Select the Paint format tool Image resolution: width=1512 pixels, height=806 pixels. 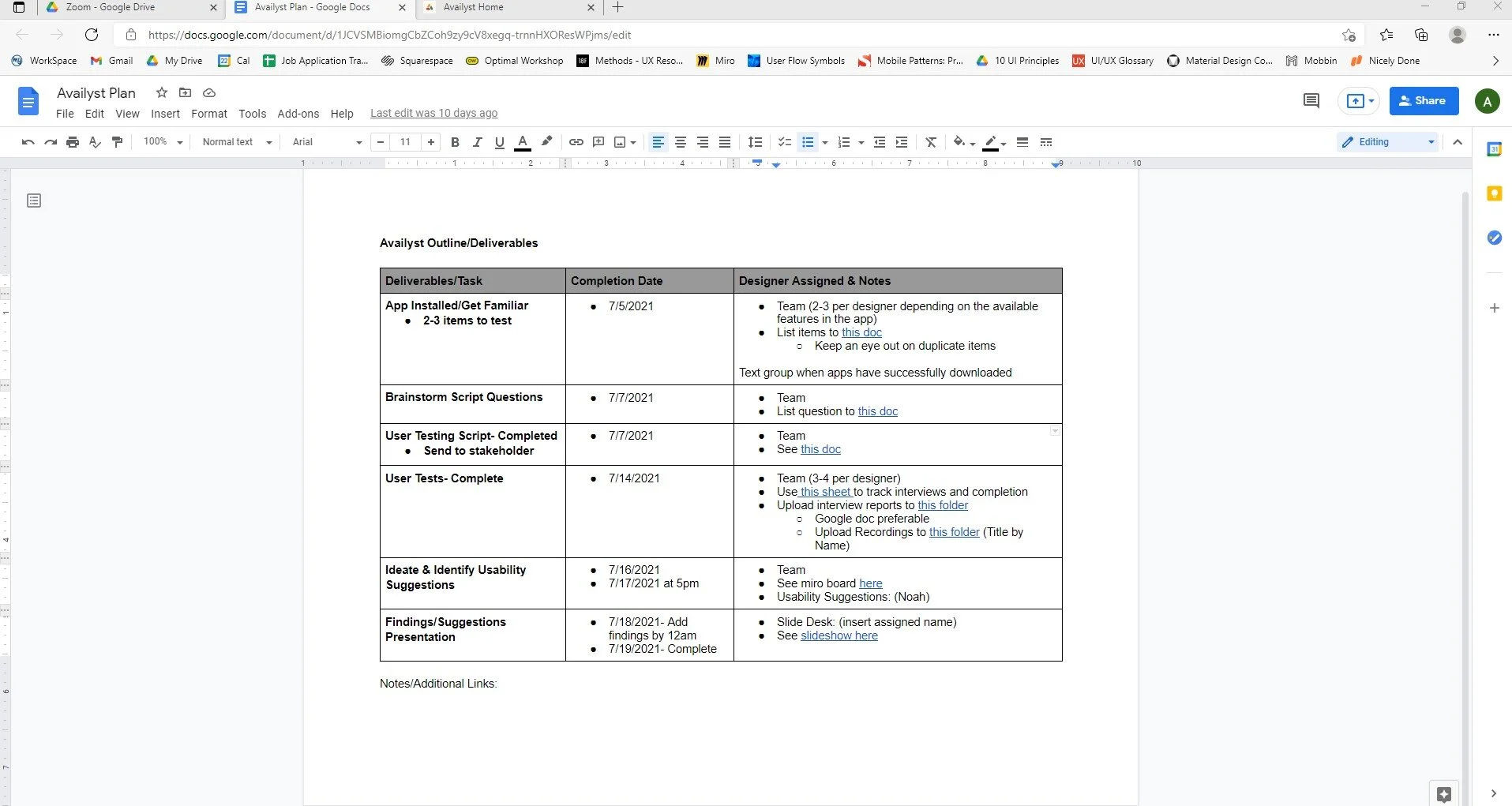point(117,142)
